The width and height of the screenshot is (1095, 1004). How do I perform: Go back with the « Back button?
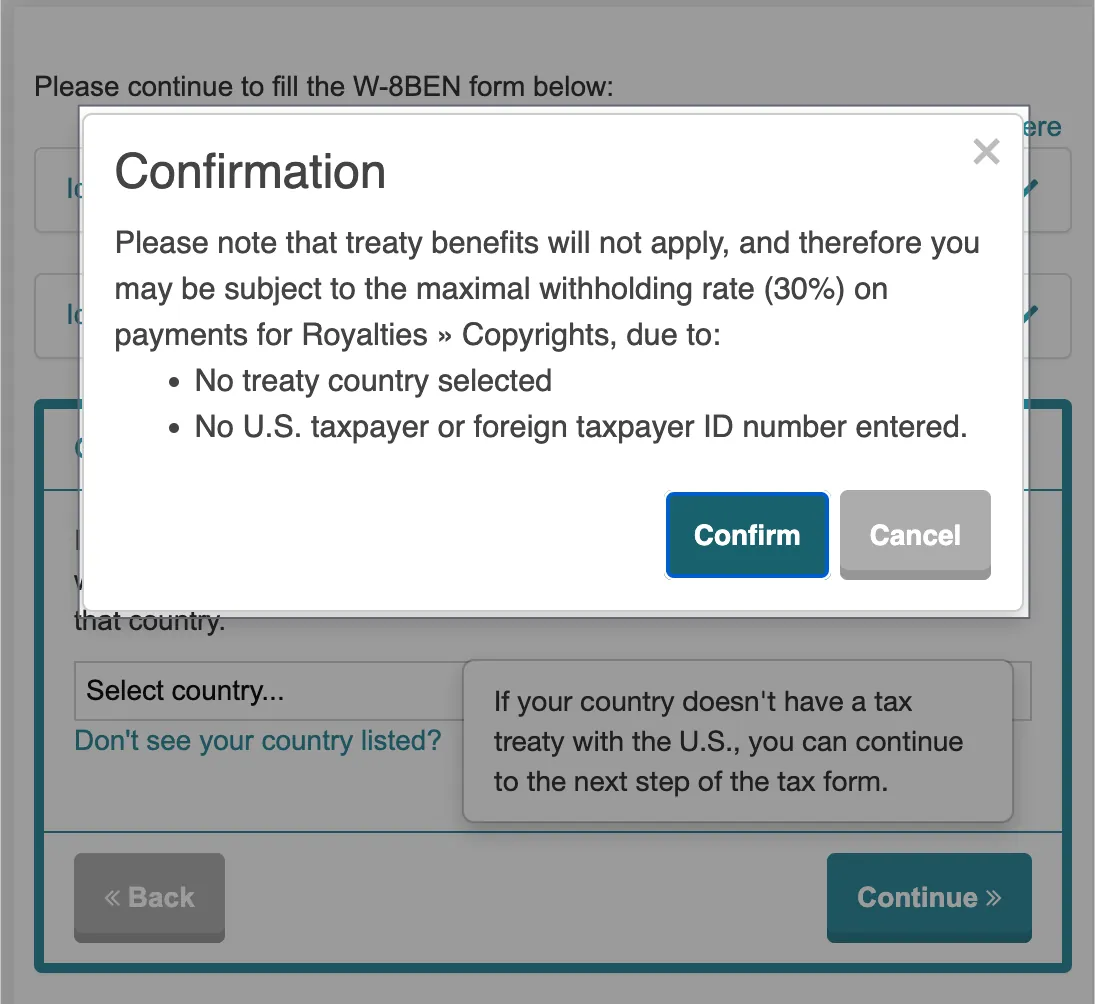point(149,897)
